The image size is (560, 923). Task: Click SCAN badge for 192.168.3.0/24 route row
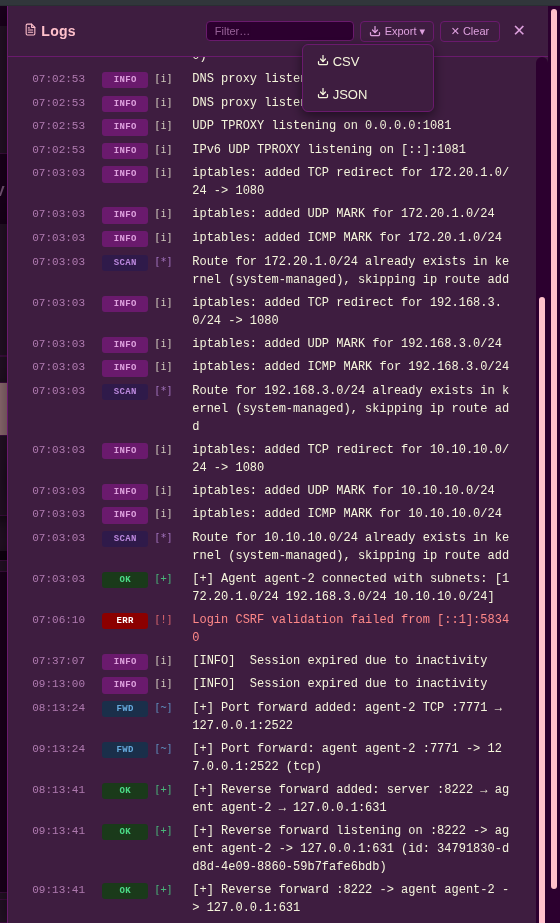click(125, 391)
